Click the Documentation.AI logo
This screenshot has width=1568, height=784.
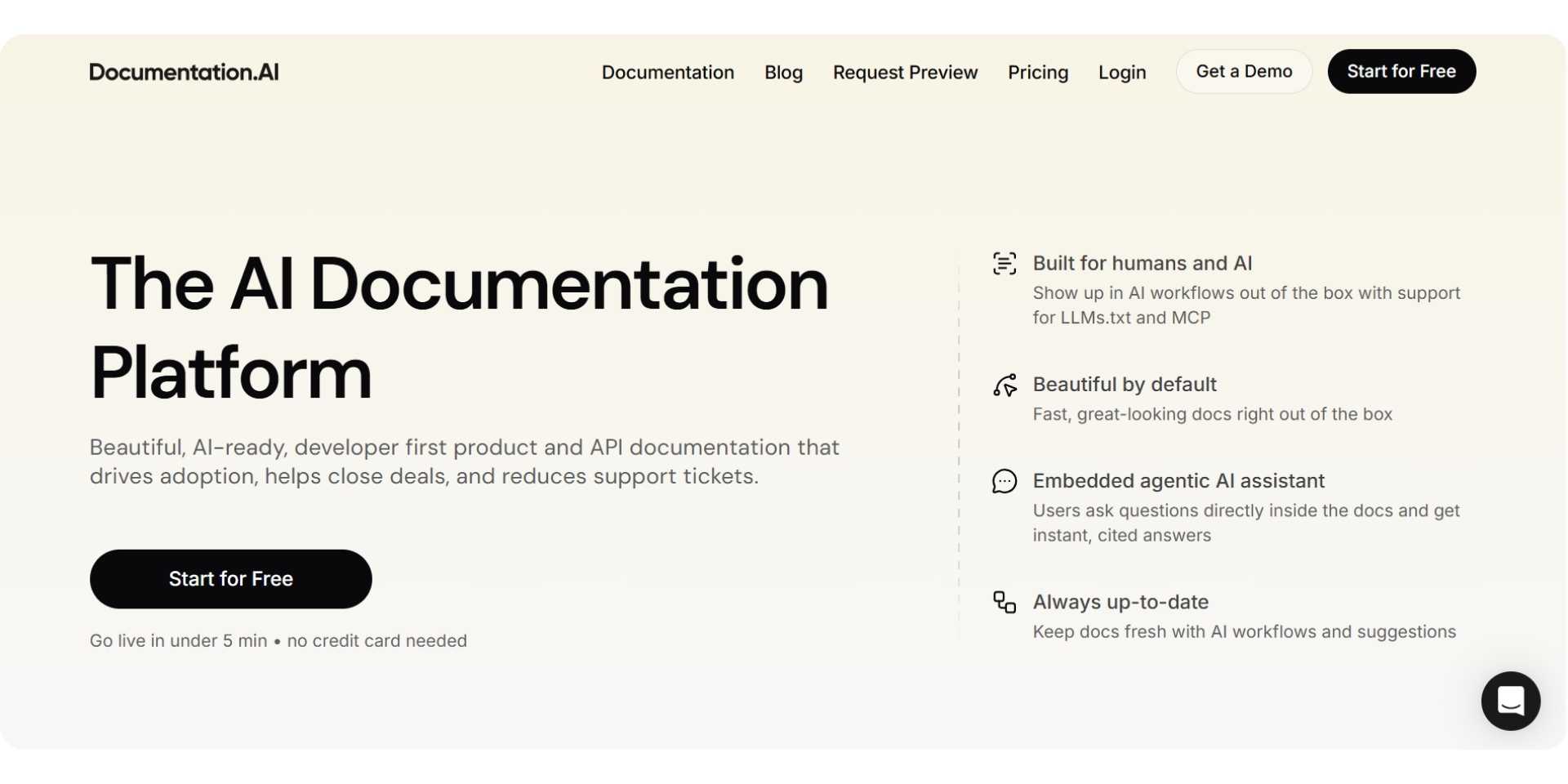coord(184,72)
